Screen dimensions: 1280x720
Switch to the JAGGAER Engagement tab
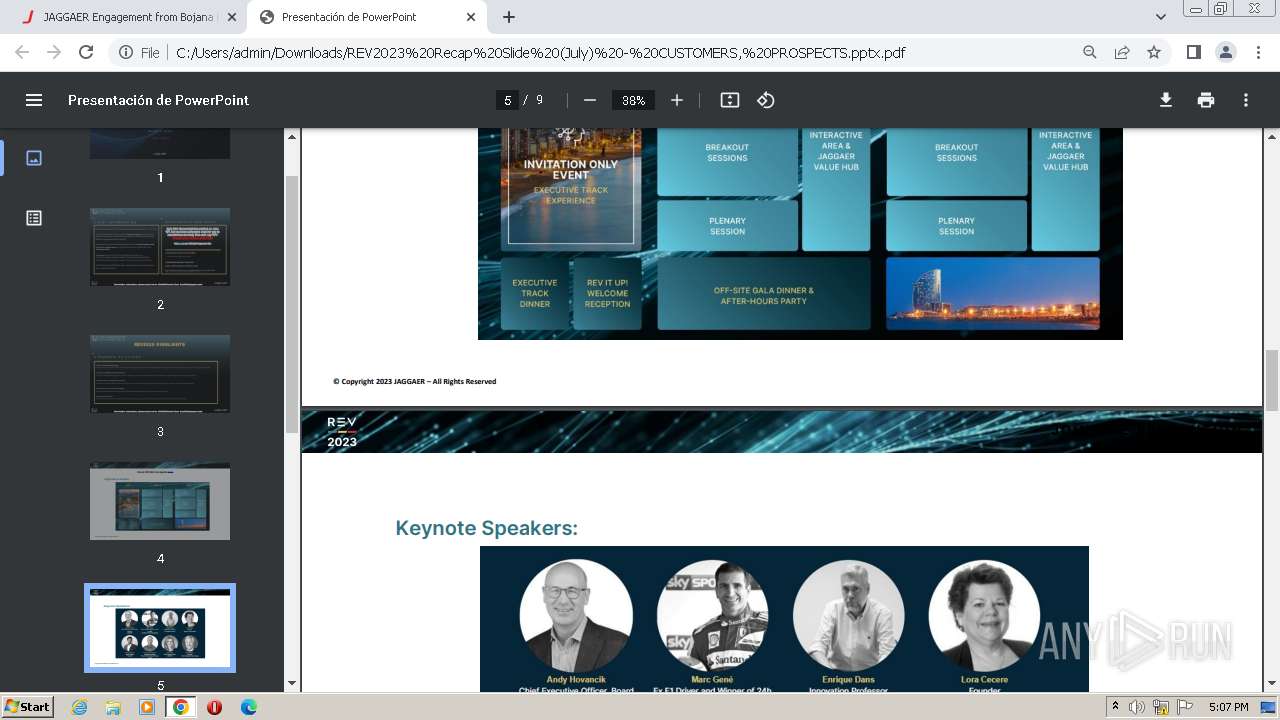(126, 17)
